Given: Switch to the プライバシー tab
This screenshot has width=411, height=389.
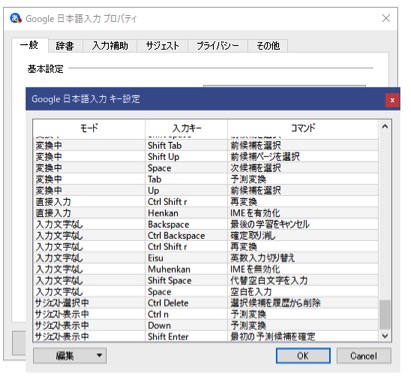Looking at the screenshot, I should click(218, 46).
